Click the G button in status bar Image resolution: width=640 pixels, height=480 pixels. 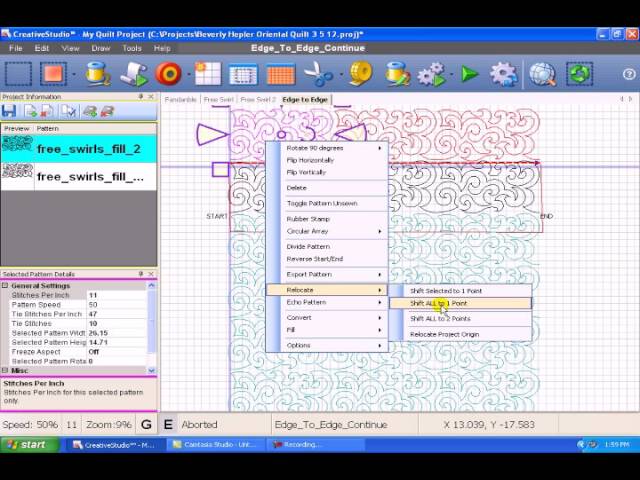point(146,424)
